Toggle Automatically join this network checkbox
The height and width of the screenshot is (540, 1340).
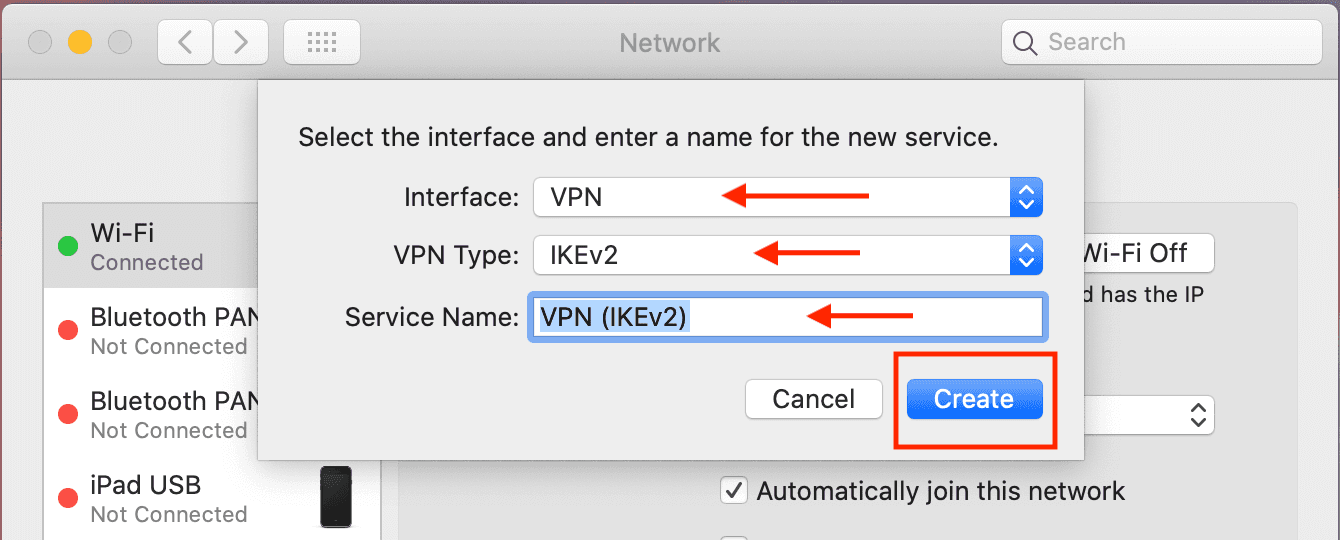(x=734, y=491)
